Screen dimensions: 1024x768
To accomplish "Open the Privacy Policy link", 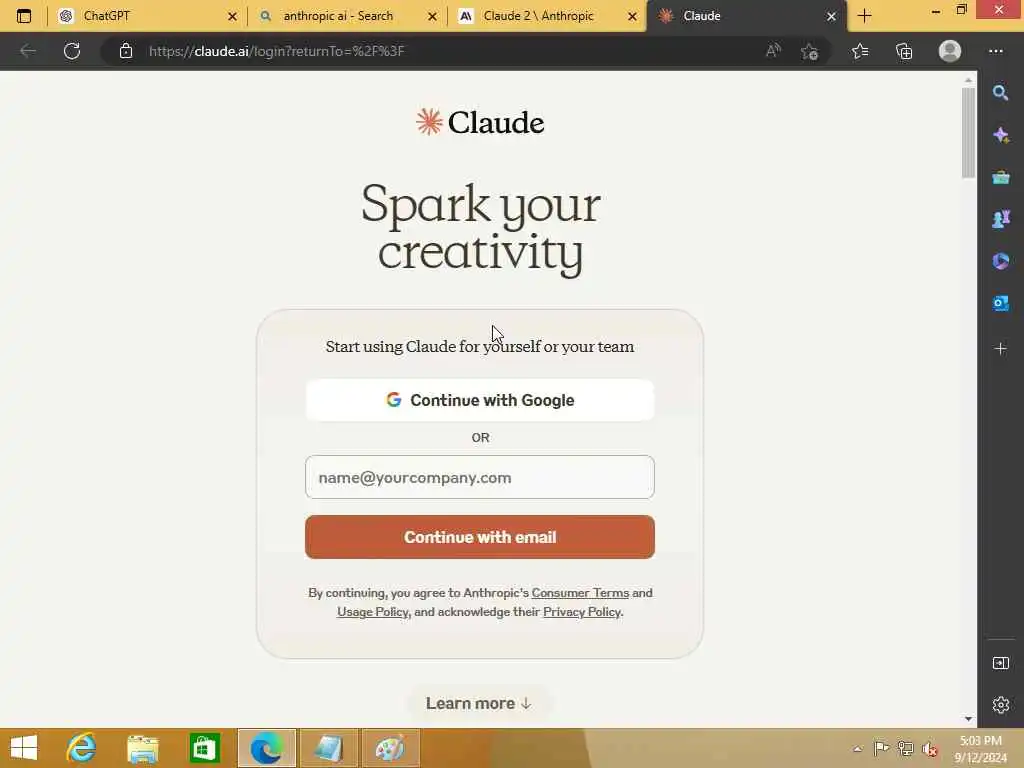I will (582, 612).
